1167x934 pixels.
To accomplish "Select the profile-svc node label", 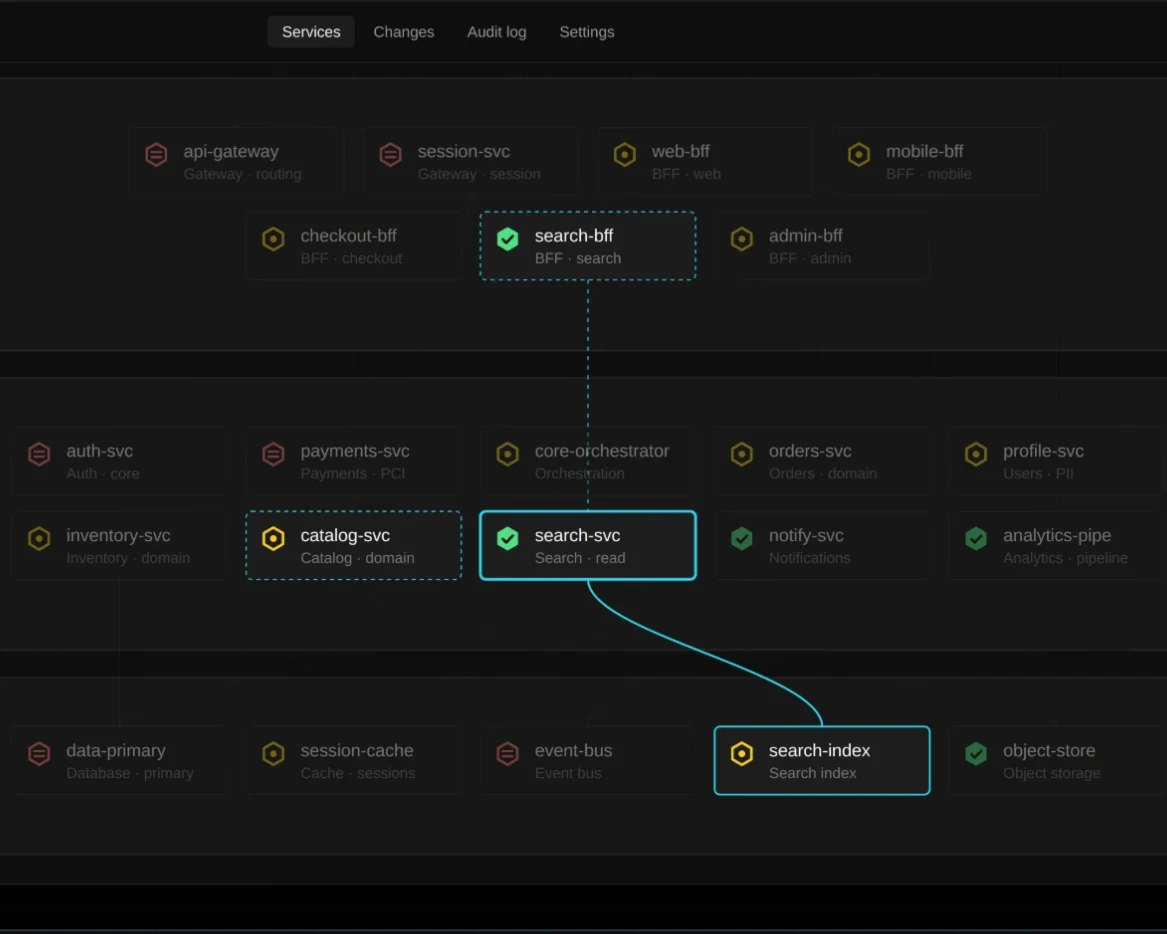I will point(1043,451).
